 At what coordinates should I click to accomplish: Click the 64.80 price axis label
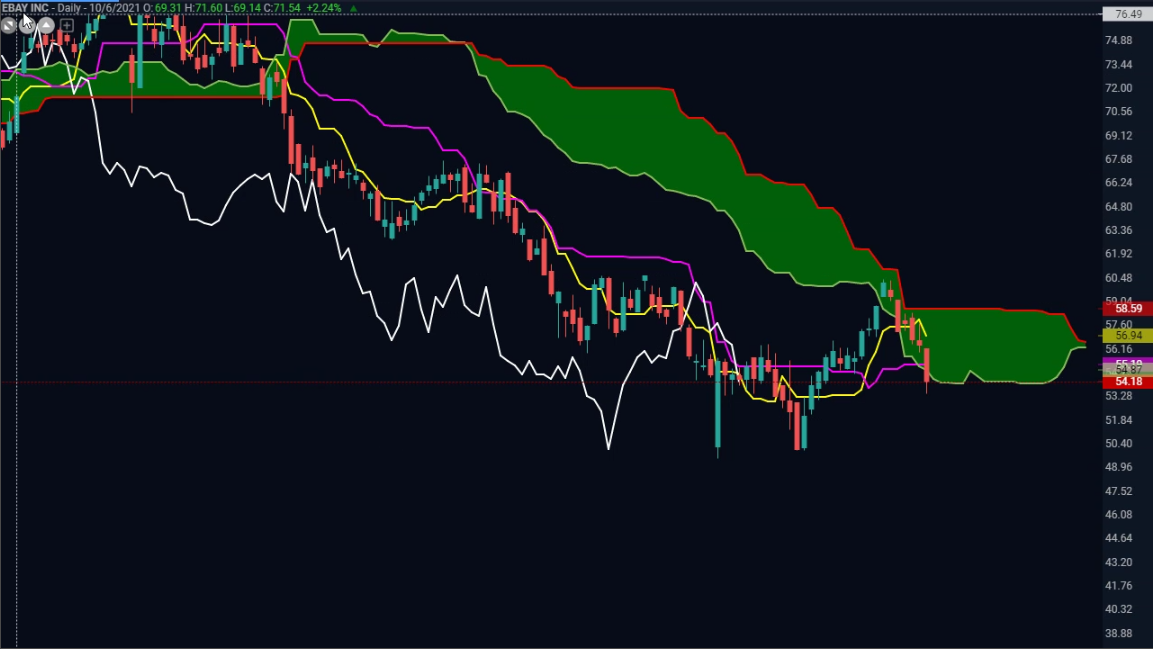[1118, 207]
